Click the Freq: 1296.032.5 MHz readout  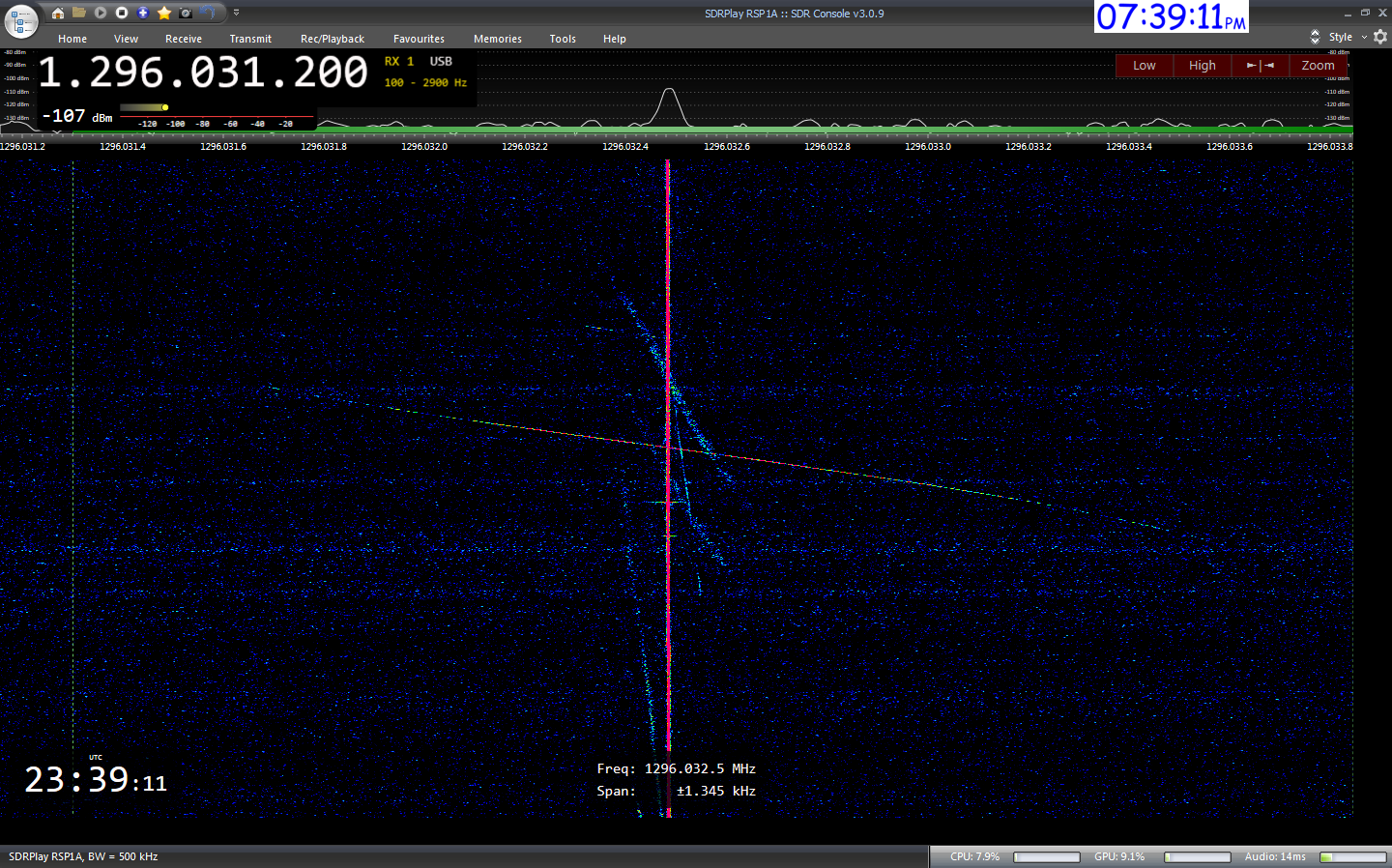[677, 769]
